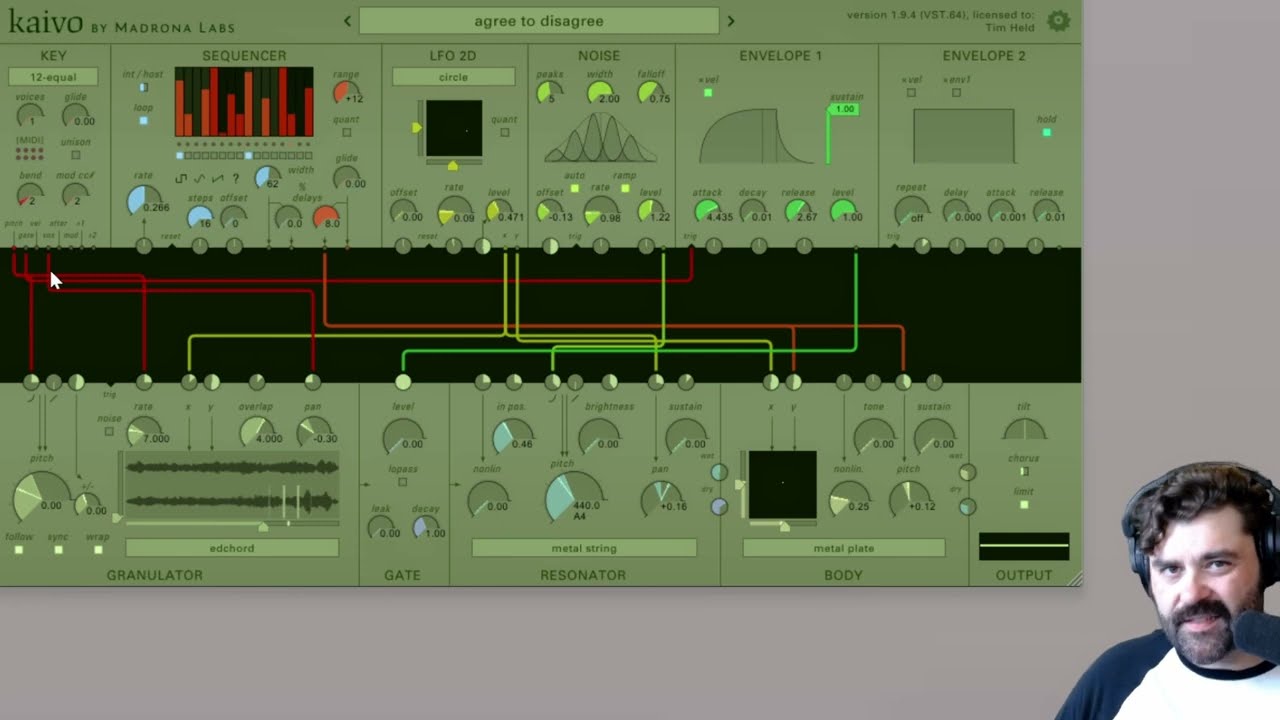Click the LFO 2D vertical yellow slider handle
This screenshot has height=720, width=1280.
417,128
